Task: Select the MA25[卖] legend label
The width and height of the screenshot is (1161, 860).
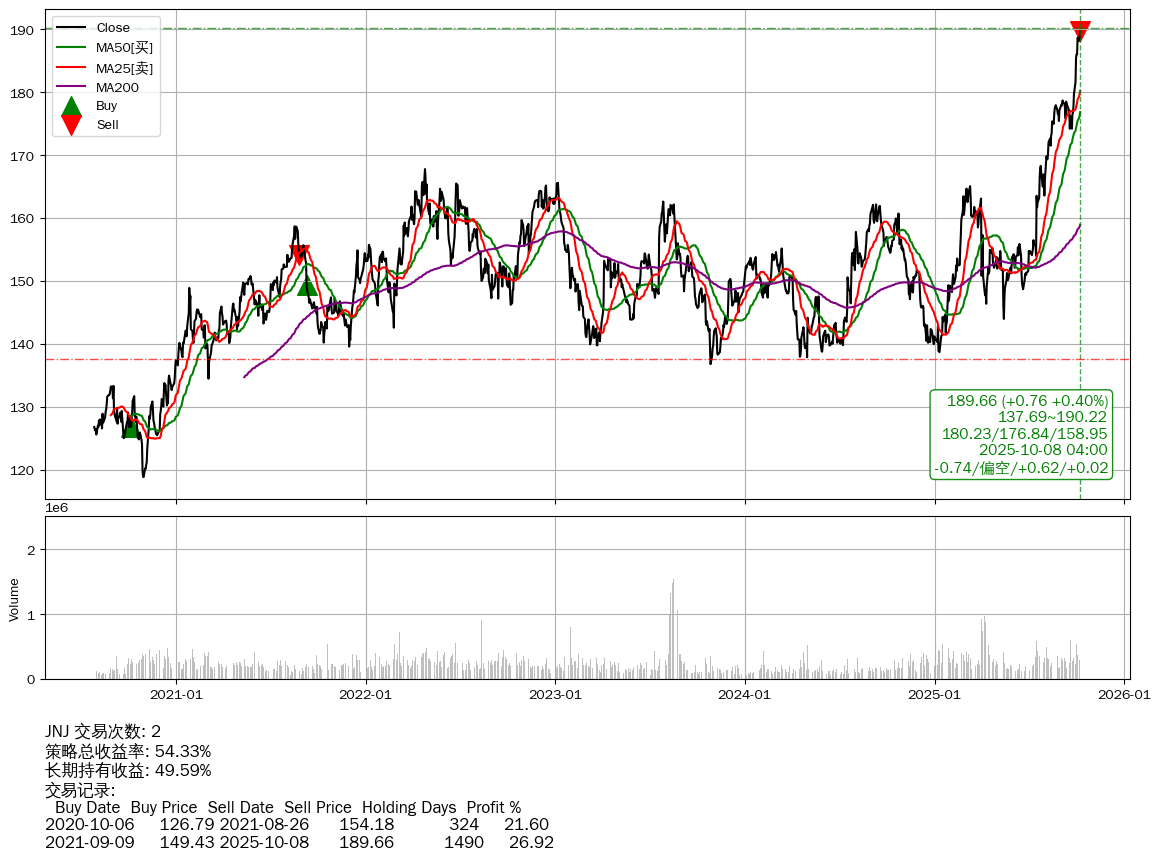Action: click(125, 68)
